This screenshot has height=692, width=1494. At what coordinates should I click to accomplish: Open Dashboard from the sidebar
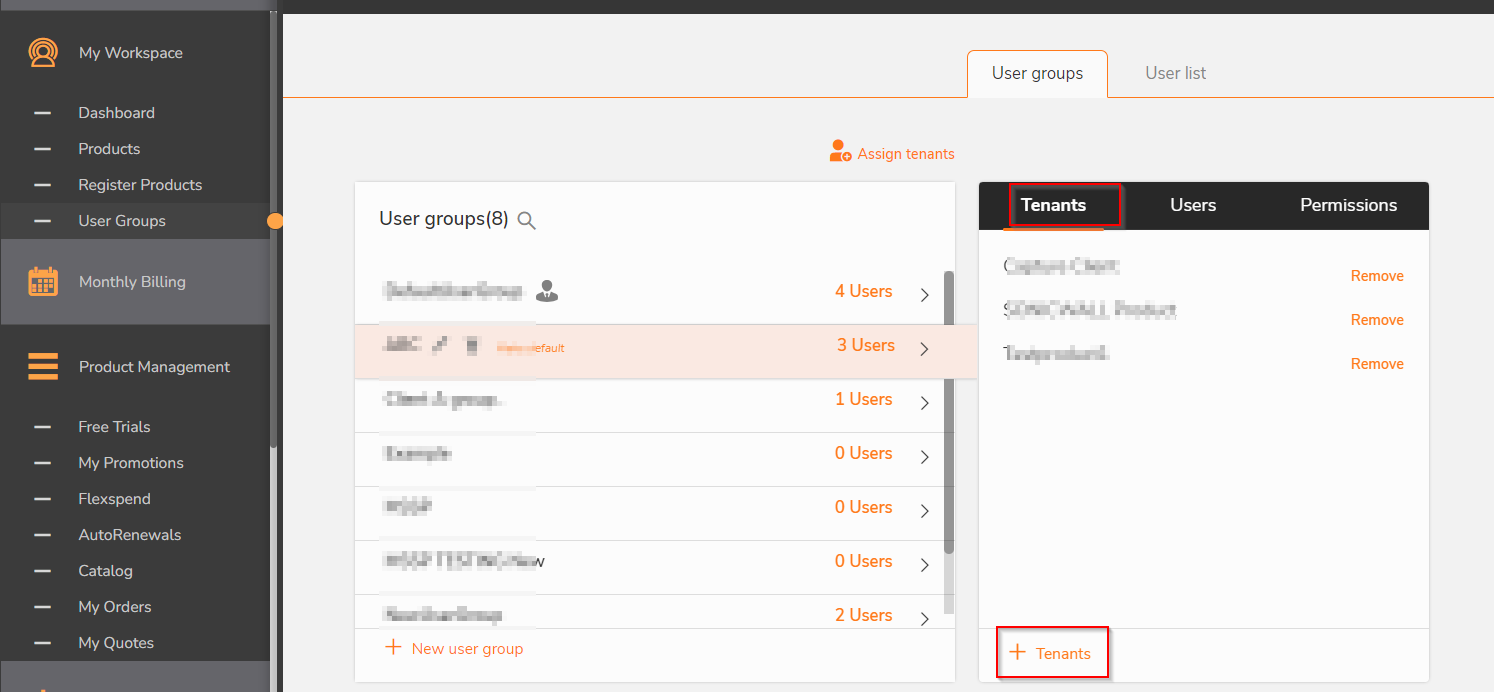[x=116, y=113]
